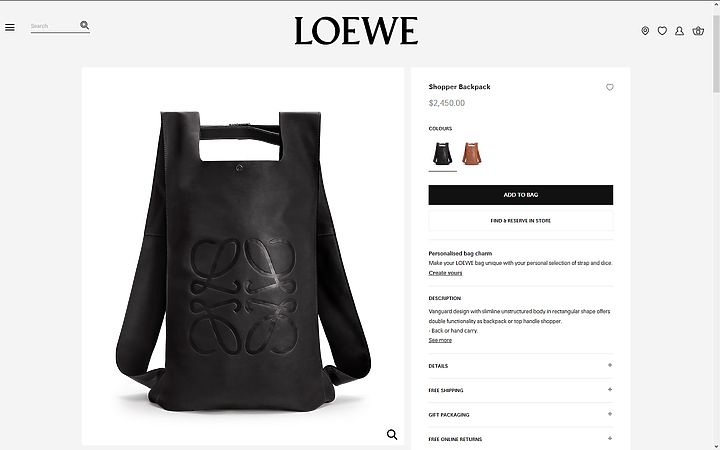Expand the Details section
Viewport: 720px width, 450px height.
[521, 366]
